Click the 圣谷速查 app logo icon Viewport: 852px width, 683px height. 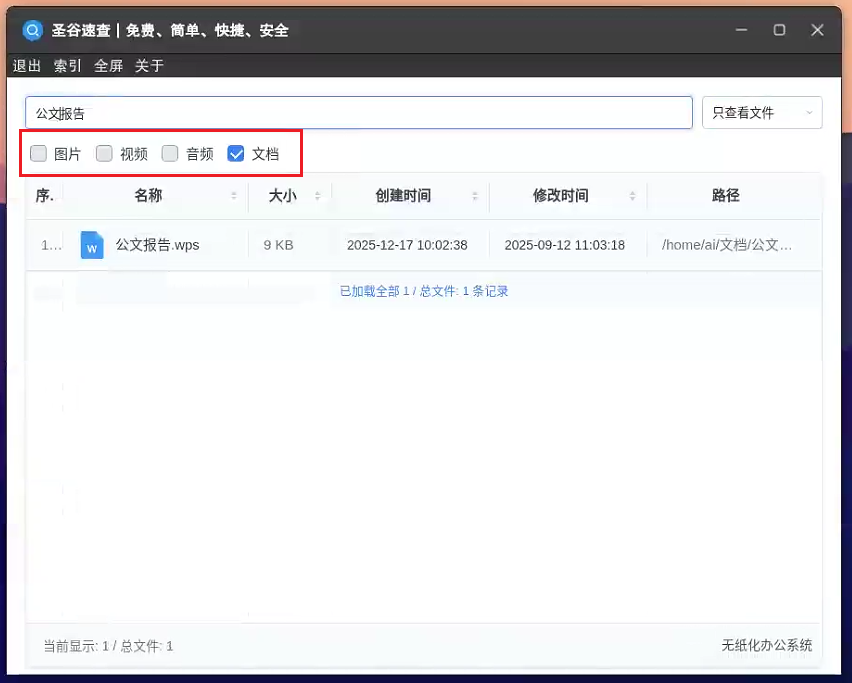[33, 30]
